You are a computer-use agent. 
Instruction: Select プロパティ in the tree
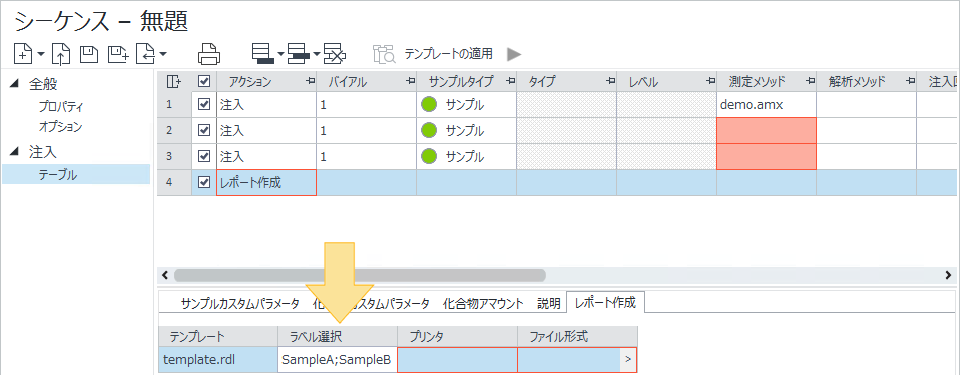61,107
